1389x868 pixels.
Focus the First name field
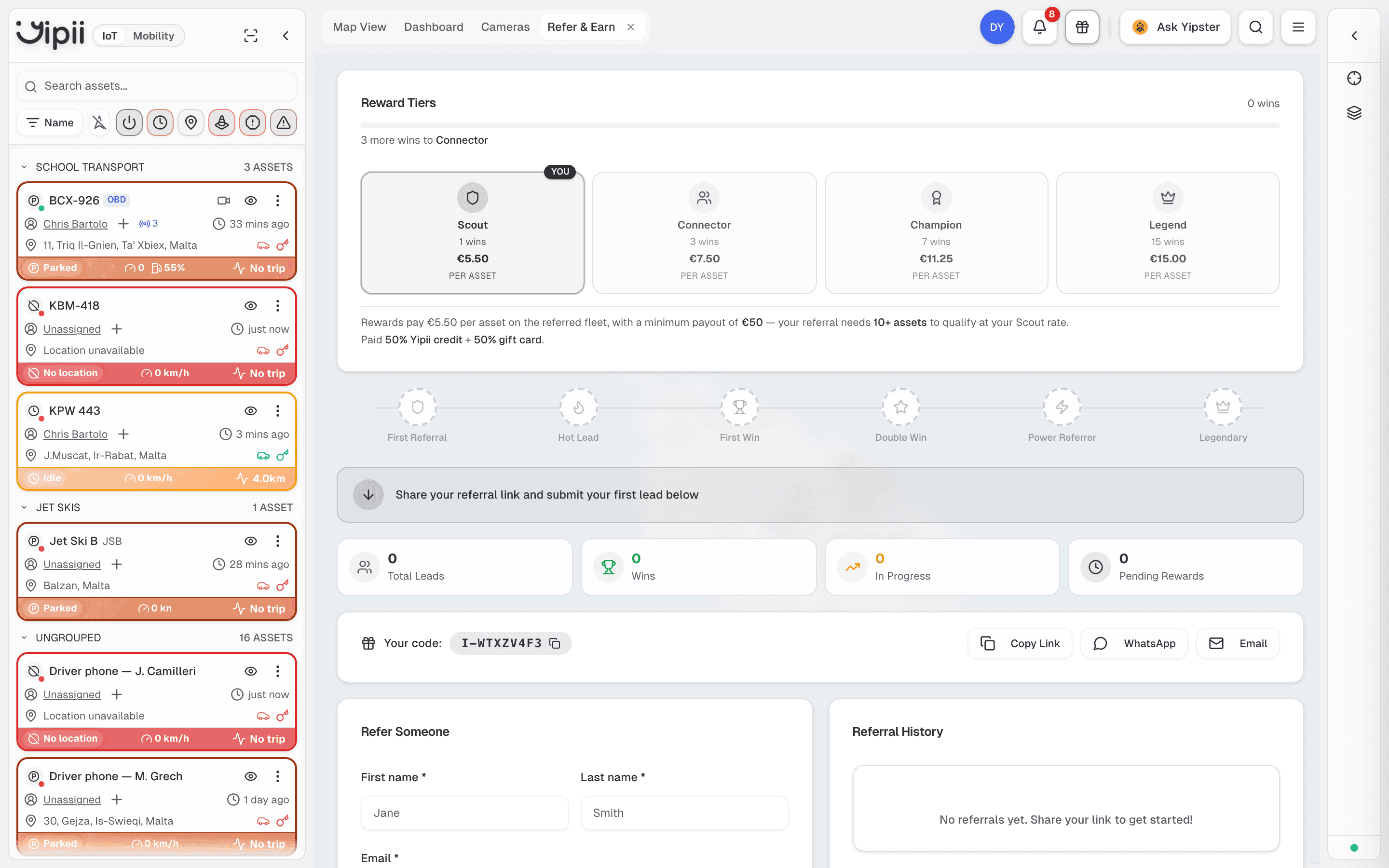coord(464,813)
